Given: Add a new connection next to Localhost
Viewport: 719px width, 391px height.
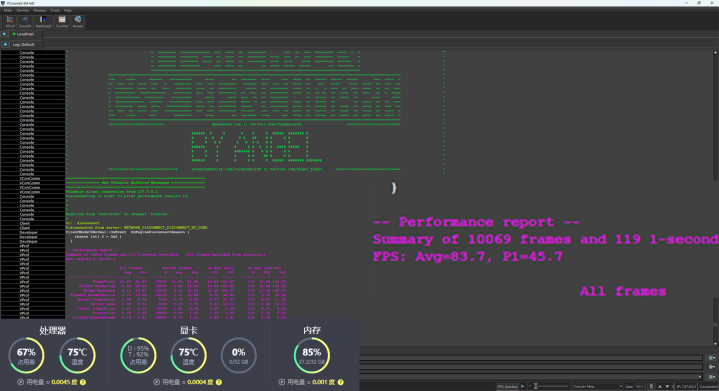Looking at the screenshot, I should coord(4,34).
